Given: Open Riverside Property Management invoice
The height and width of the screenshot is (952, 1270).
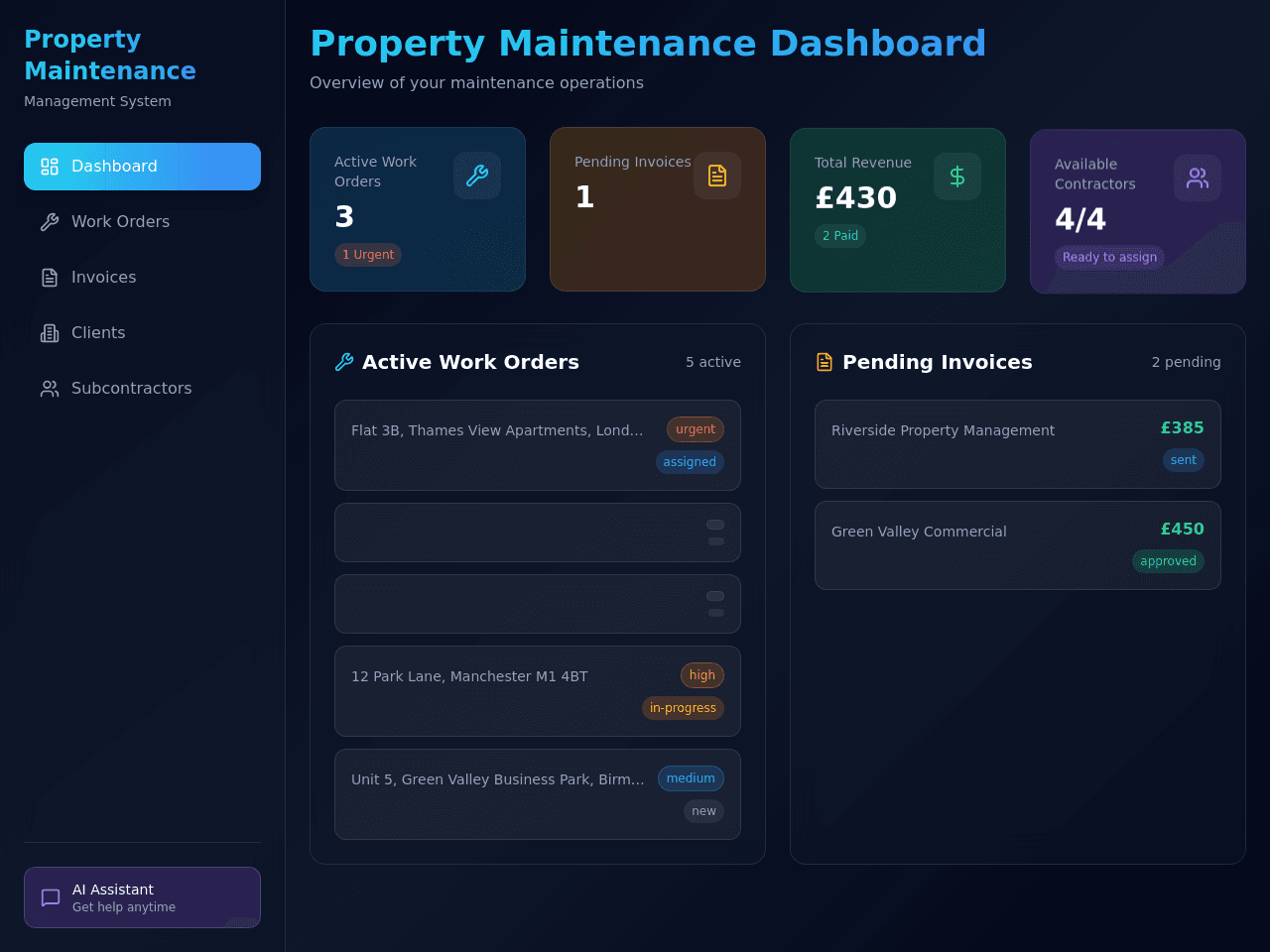Looking at the screenshot, I should click(1018, 444).
